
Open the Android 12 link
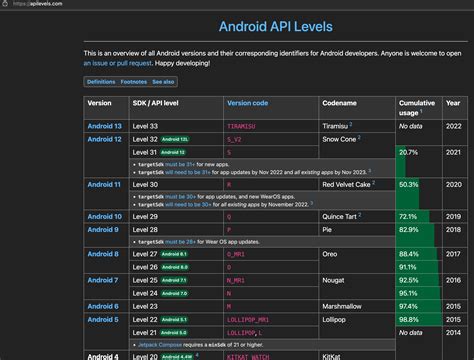coord(104,139)
